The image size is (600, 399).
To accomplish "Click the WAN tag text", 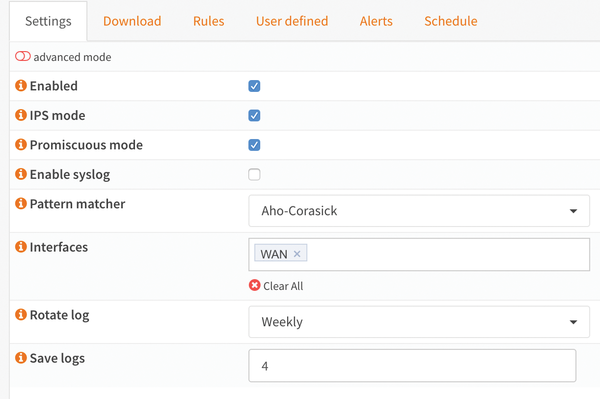I will [x=274, y=254].
